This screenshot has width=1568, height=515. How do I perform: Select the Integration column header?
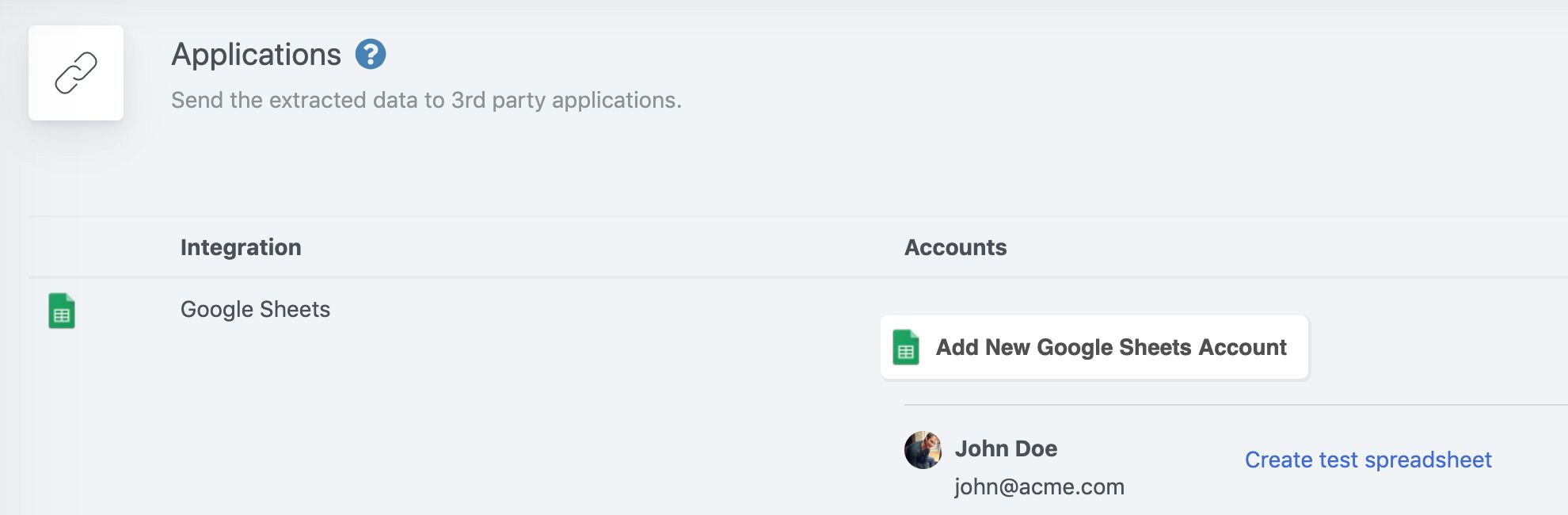(x=241, y=247)
